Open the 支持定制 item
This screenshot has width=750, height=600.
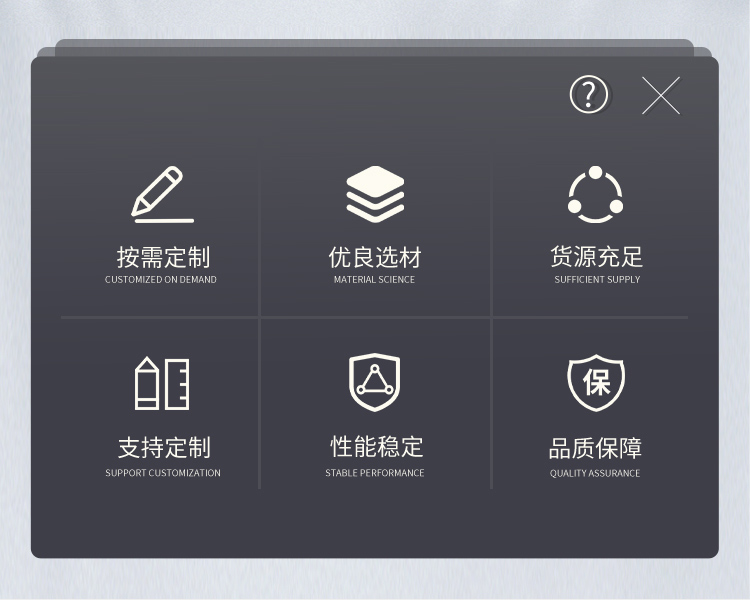point(164,447)
